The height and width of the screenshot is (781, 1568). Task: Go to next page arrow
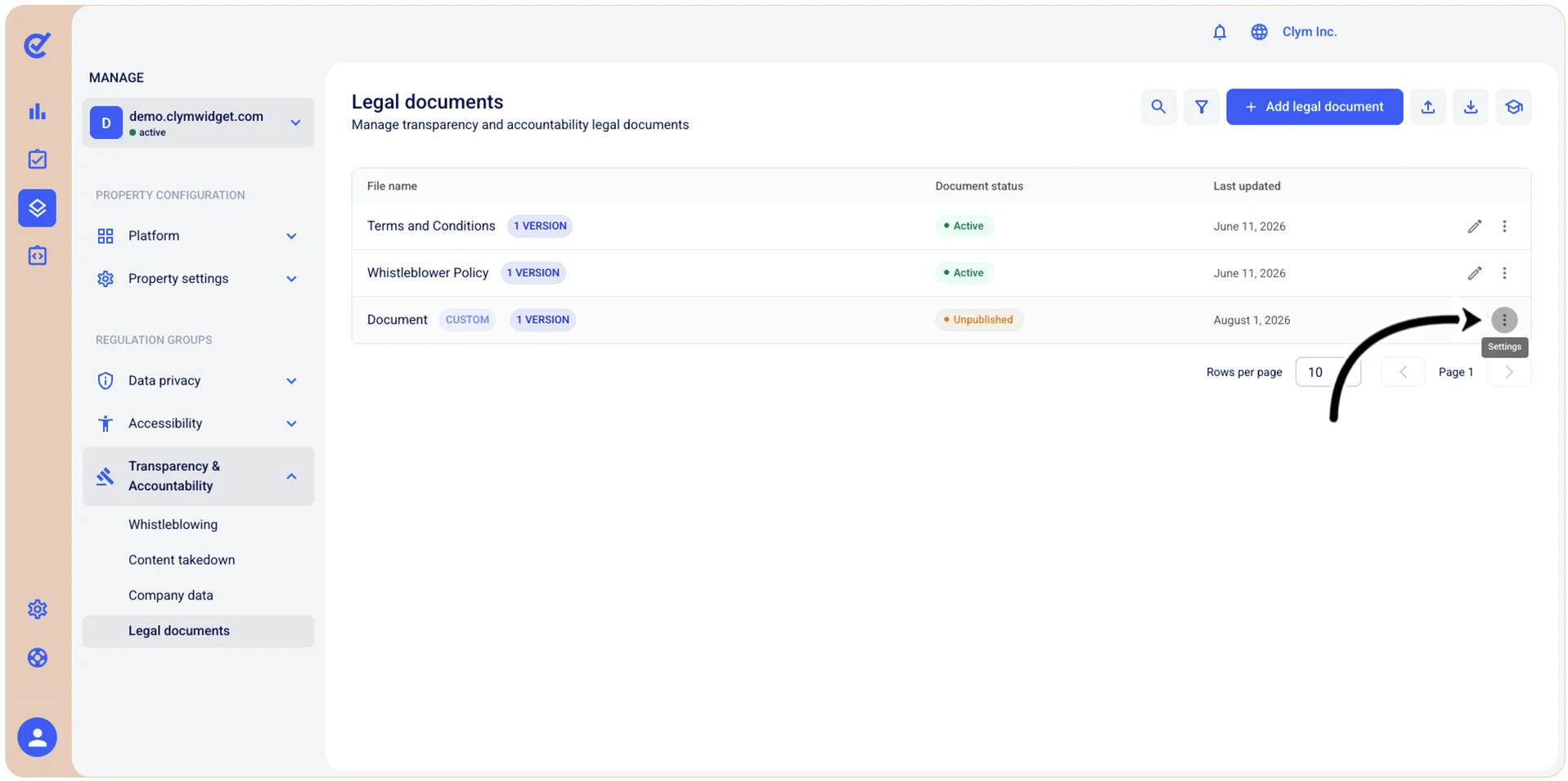tap(1509, 372)
